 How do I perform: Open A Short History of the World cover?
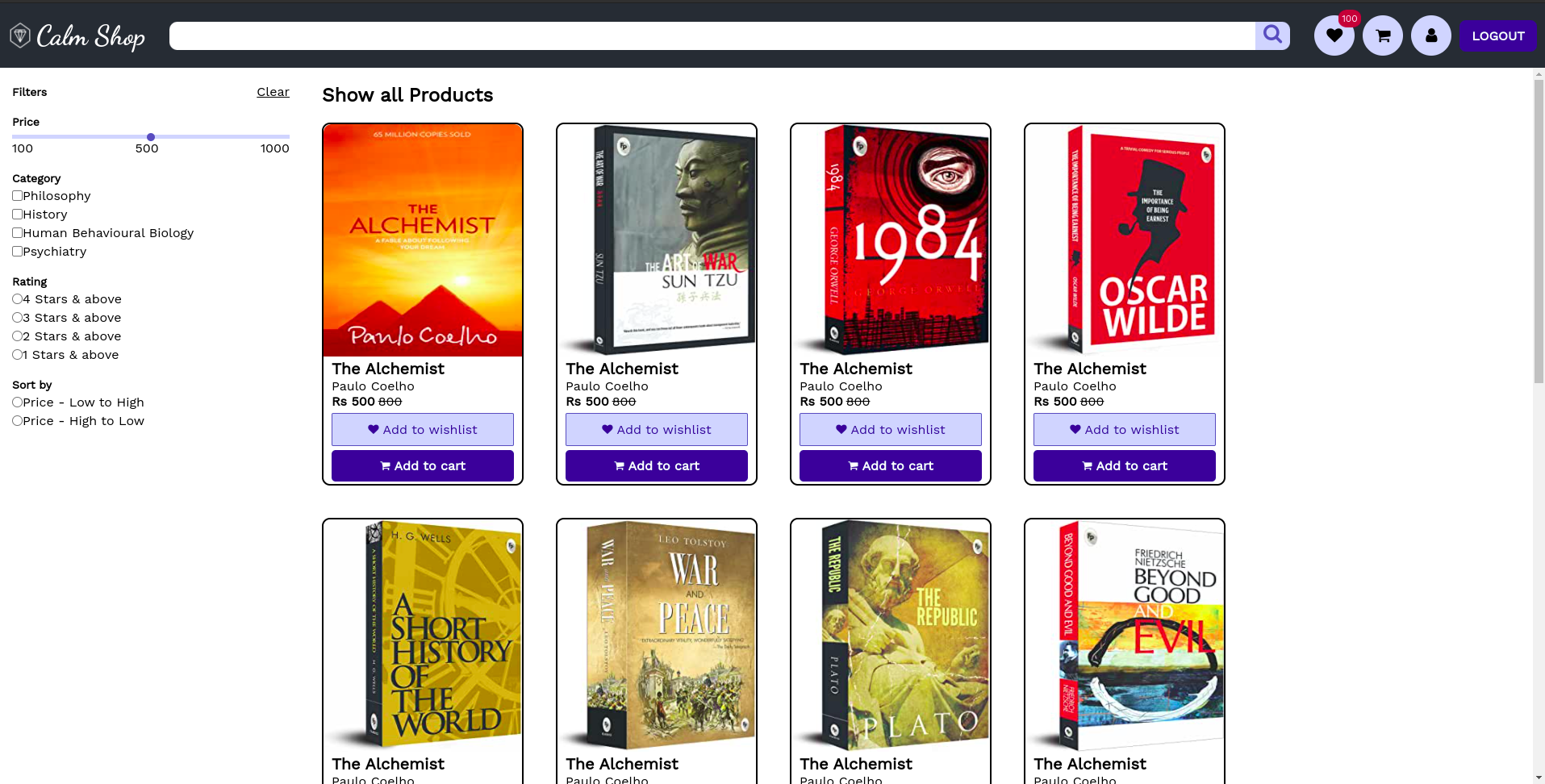pos(423,636)
